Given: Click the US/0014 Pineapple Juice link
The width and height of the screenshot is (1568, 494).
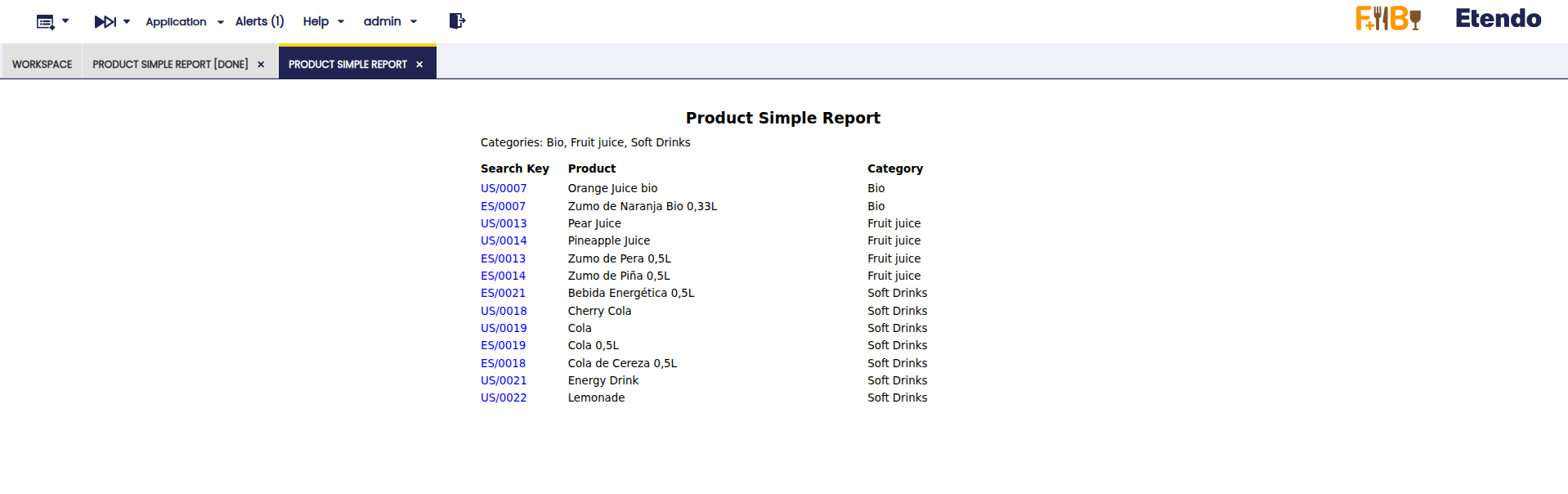Looking at the screenshot, I should point(504,241).
